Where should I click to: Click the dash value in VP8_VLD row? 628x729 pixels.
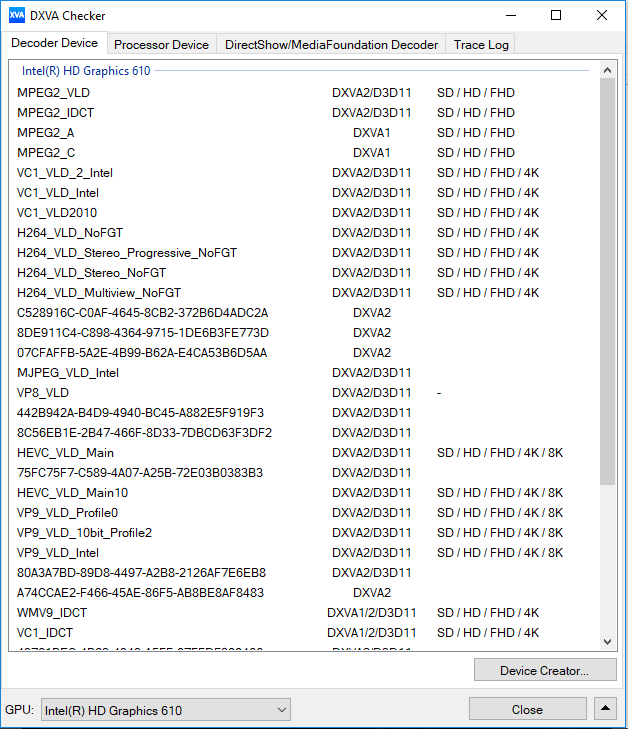439,393
